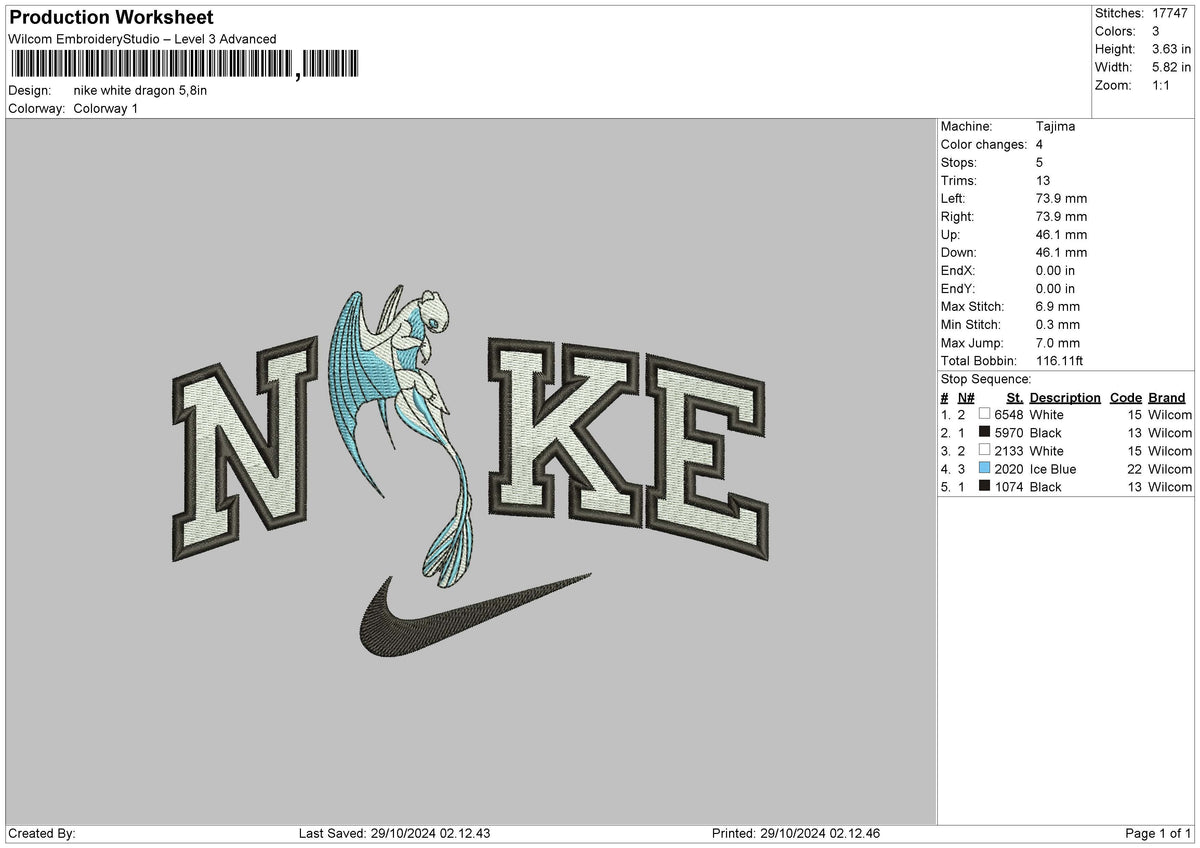The image size is (1200, 848).
Task: Click thread number '6548' in stop 1
Action: (1009, 414)
